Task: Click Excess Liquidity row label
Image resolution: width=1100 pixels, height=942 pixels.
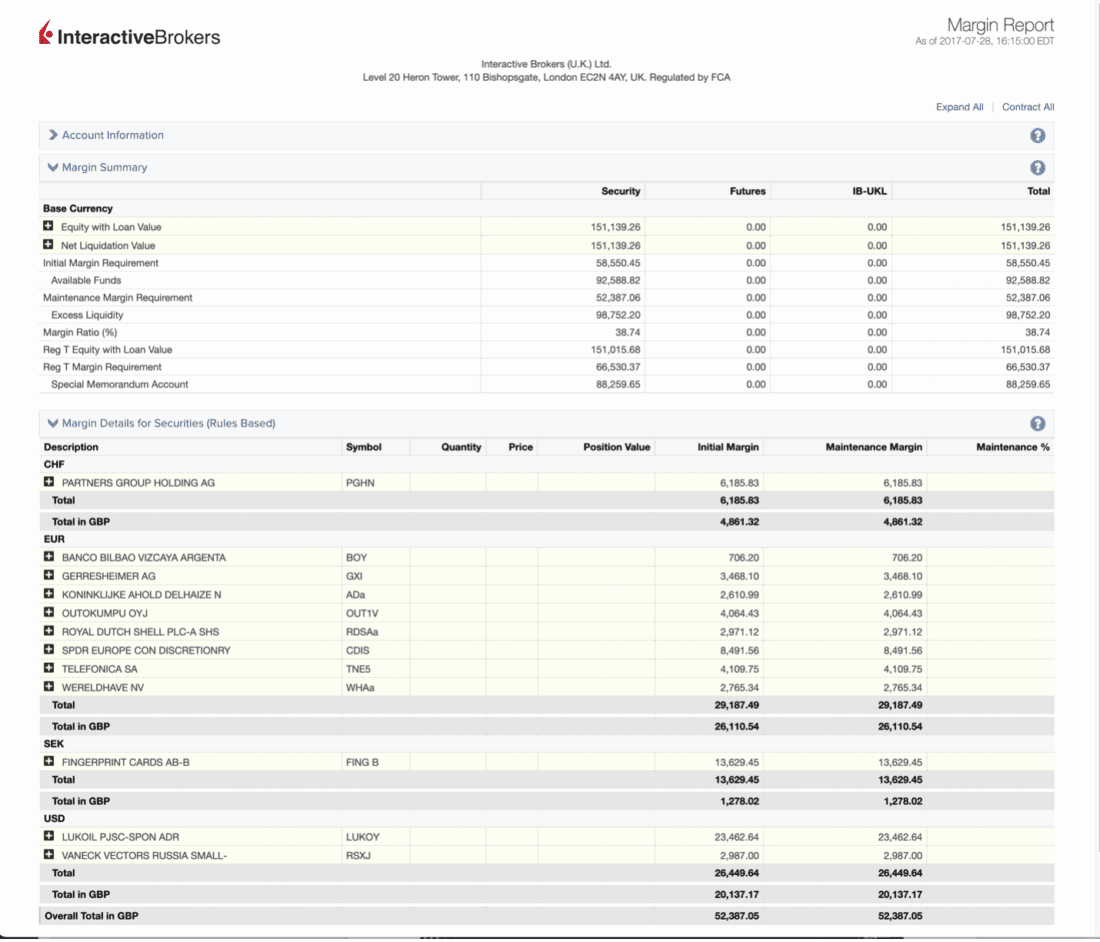Action: click(87, 315)
